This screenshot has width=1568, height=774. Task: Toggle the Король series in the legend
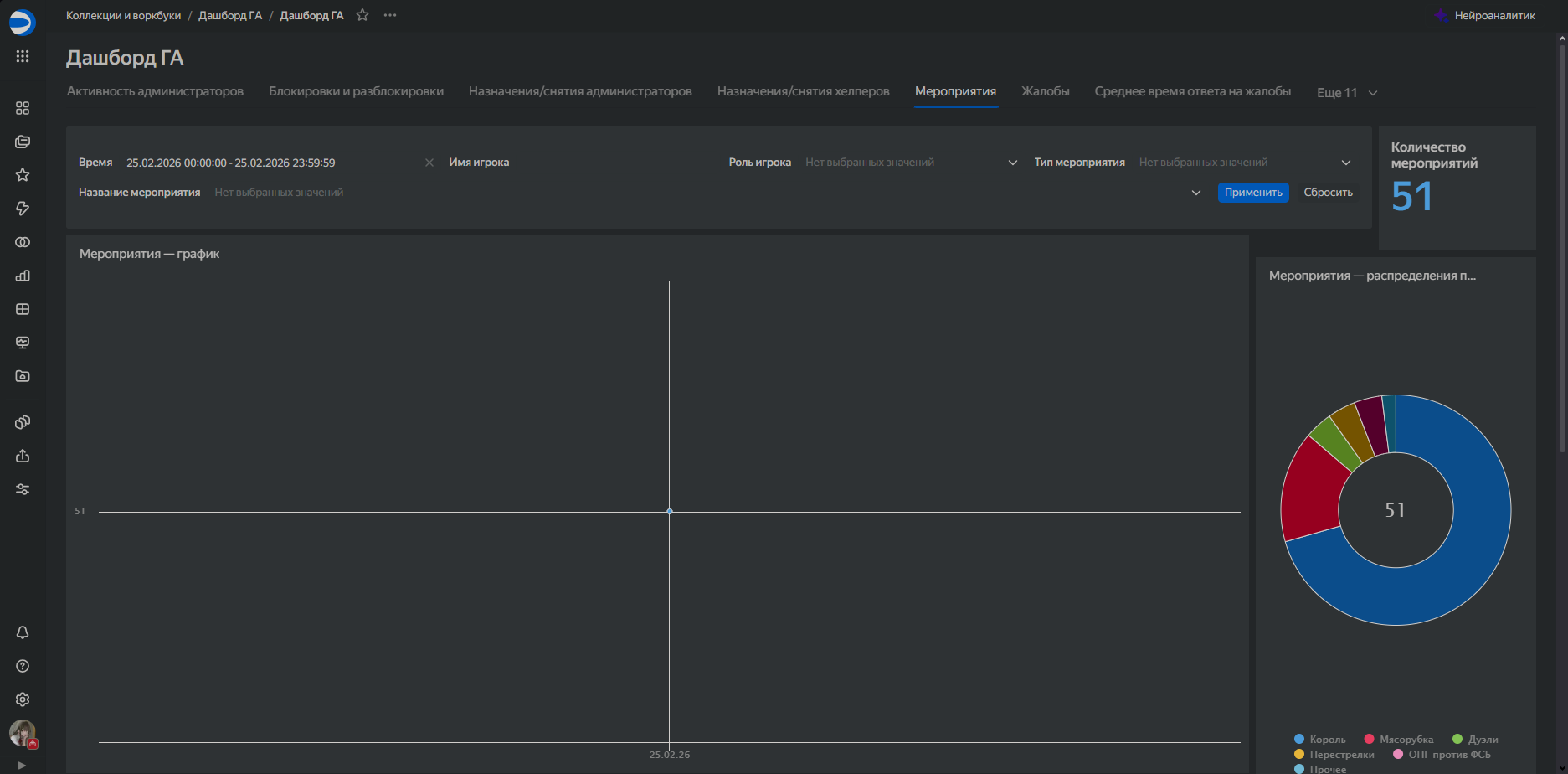[x=1320, y=740]
